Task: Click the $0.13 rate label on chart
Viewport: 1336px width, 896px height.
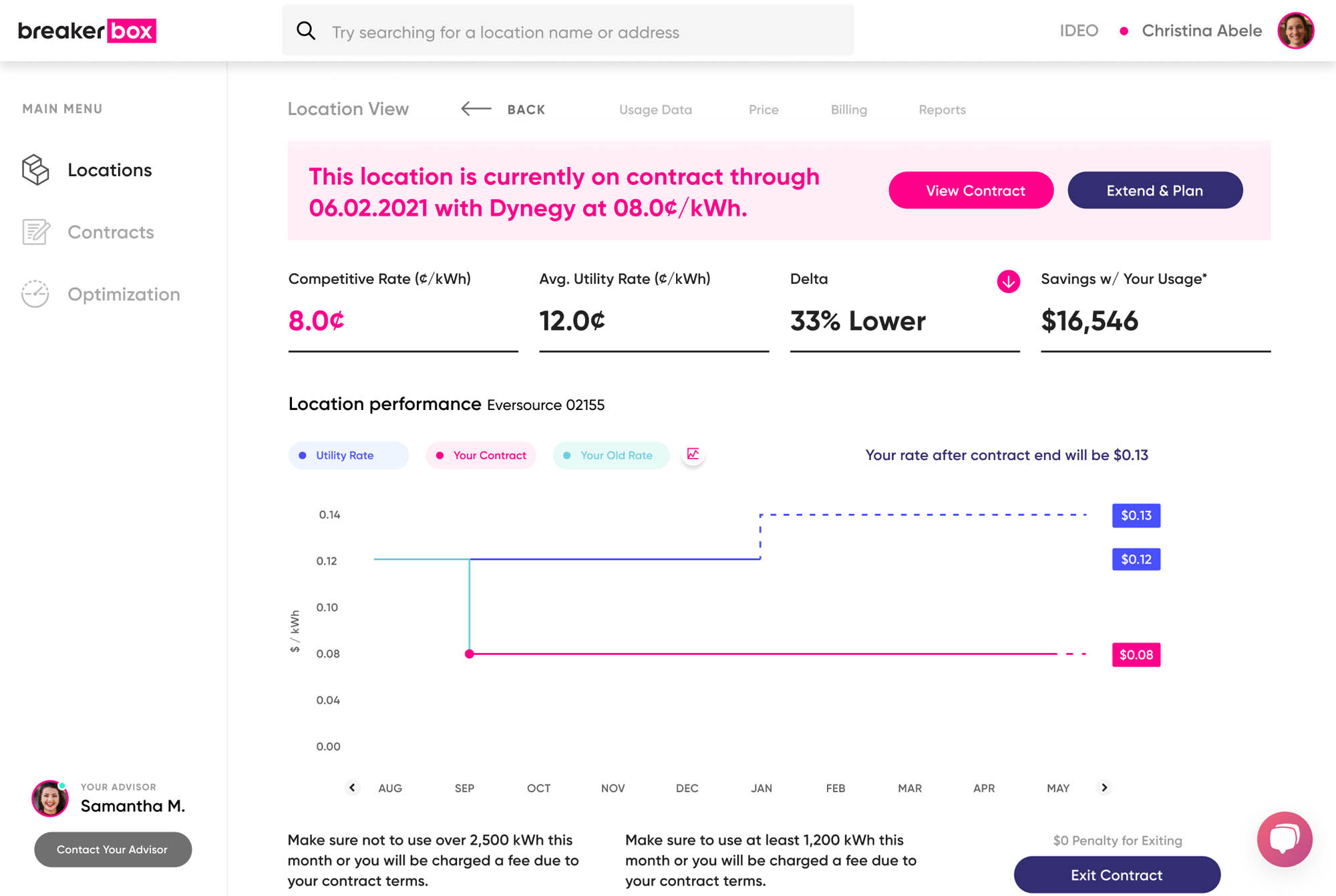Action: pyautogui.click(x=1136, y=515)
